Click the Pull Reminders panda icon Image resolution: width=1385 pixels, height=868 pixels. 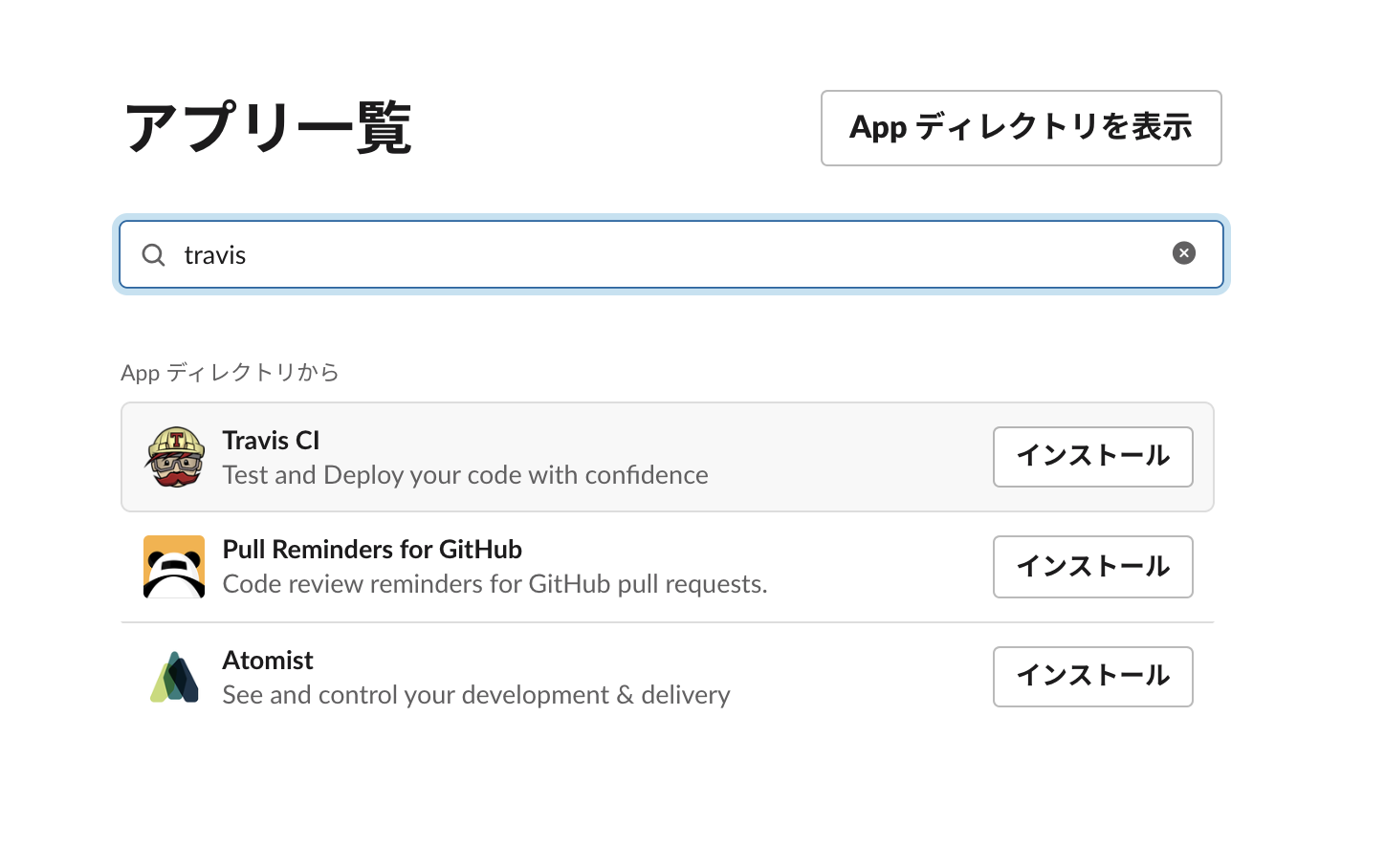(174, 566)
